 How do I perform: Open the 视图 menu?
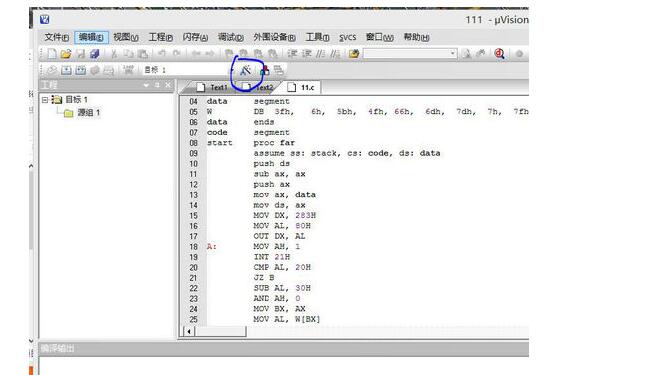126,37
